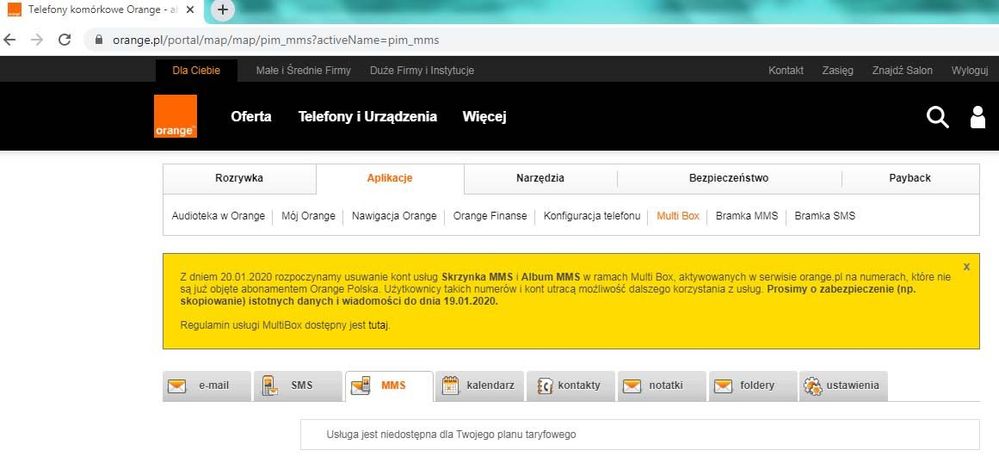The height and width of the screenshot is (457, 999).
Task: Select Duże Firmy i Instytucje segment
Action: tap(422, 70)
